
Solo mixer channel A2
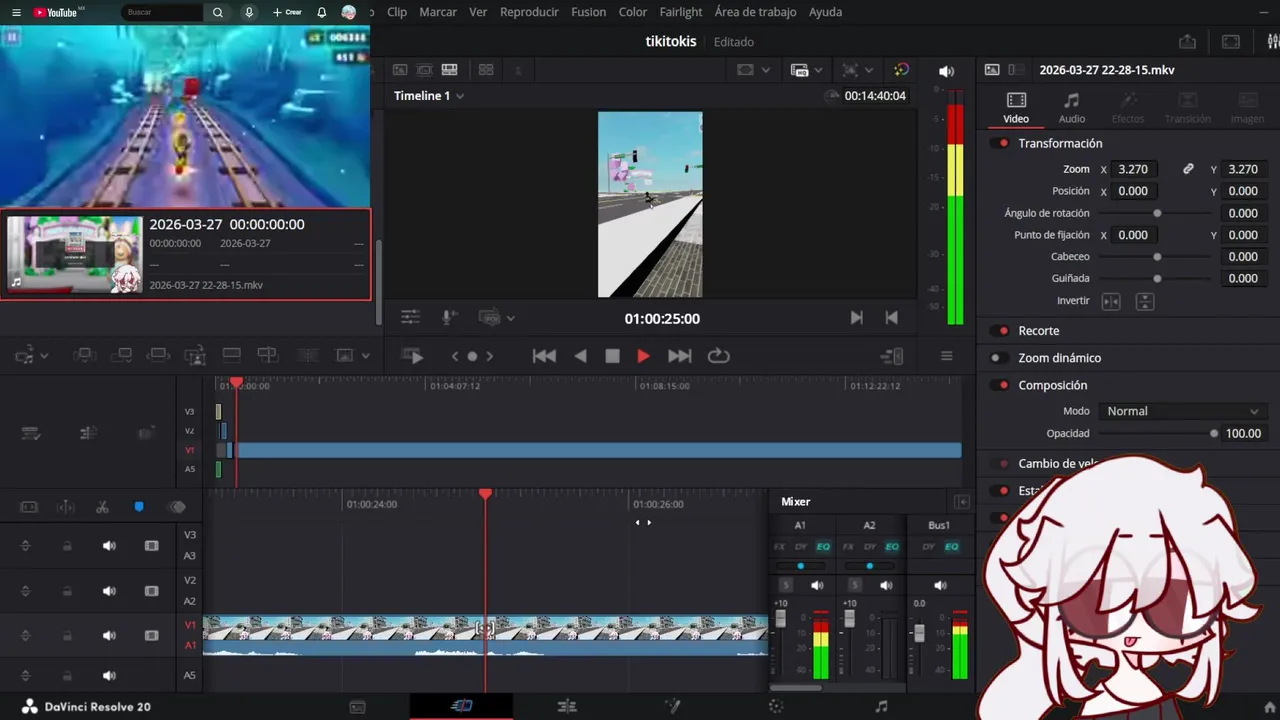click(x=854, y=585)
